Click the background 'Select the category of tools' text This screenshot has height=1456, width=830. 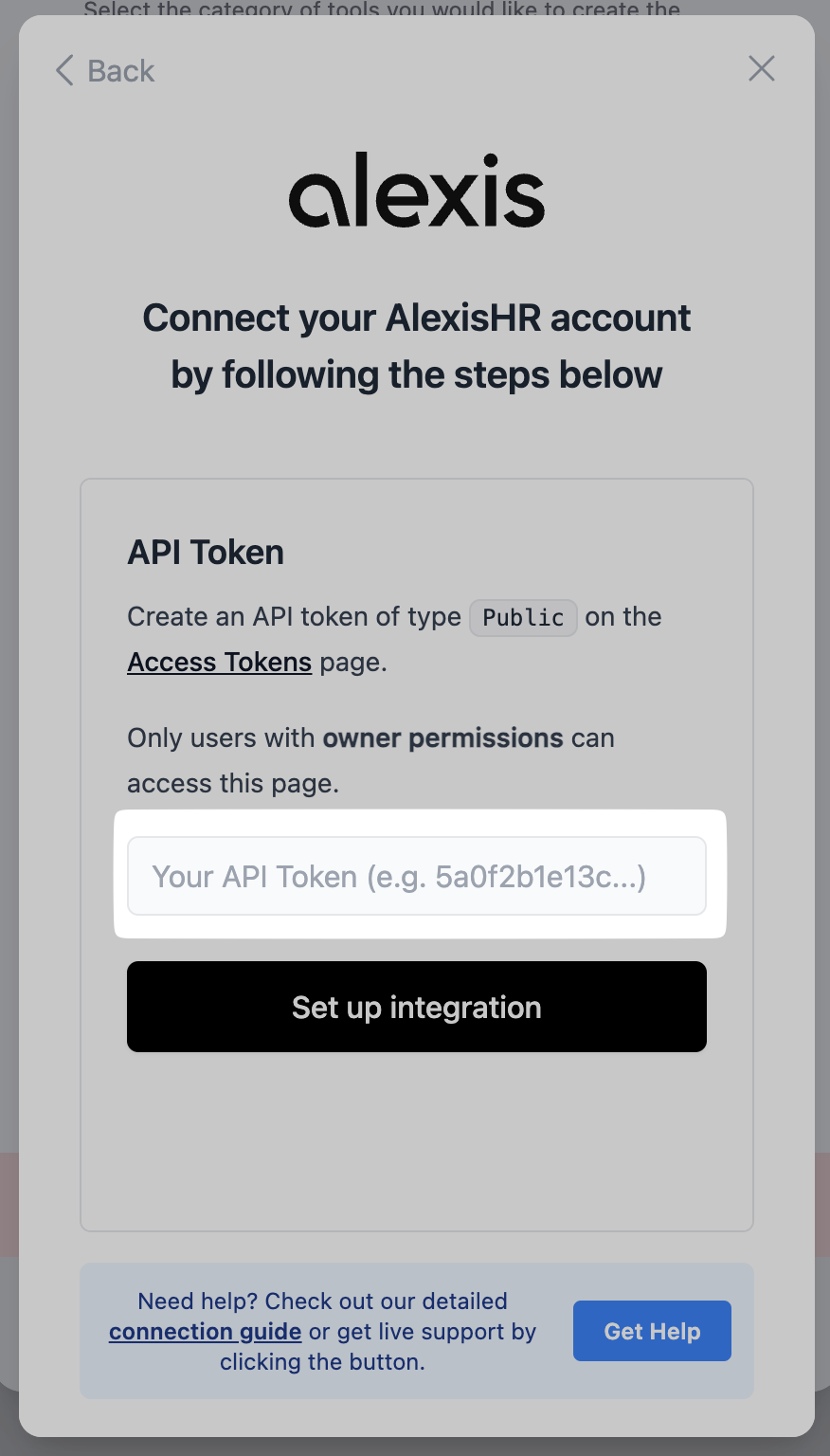[382, 9]
